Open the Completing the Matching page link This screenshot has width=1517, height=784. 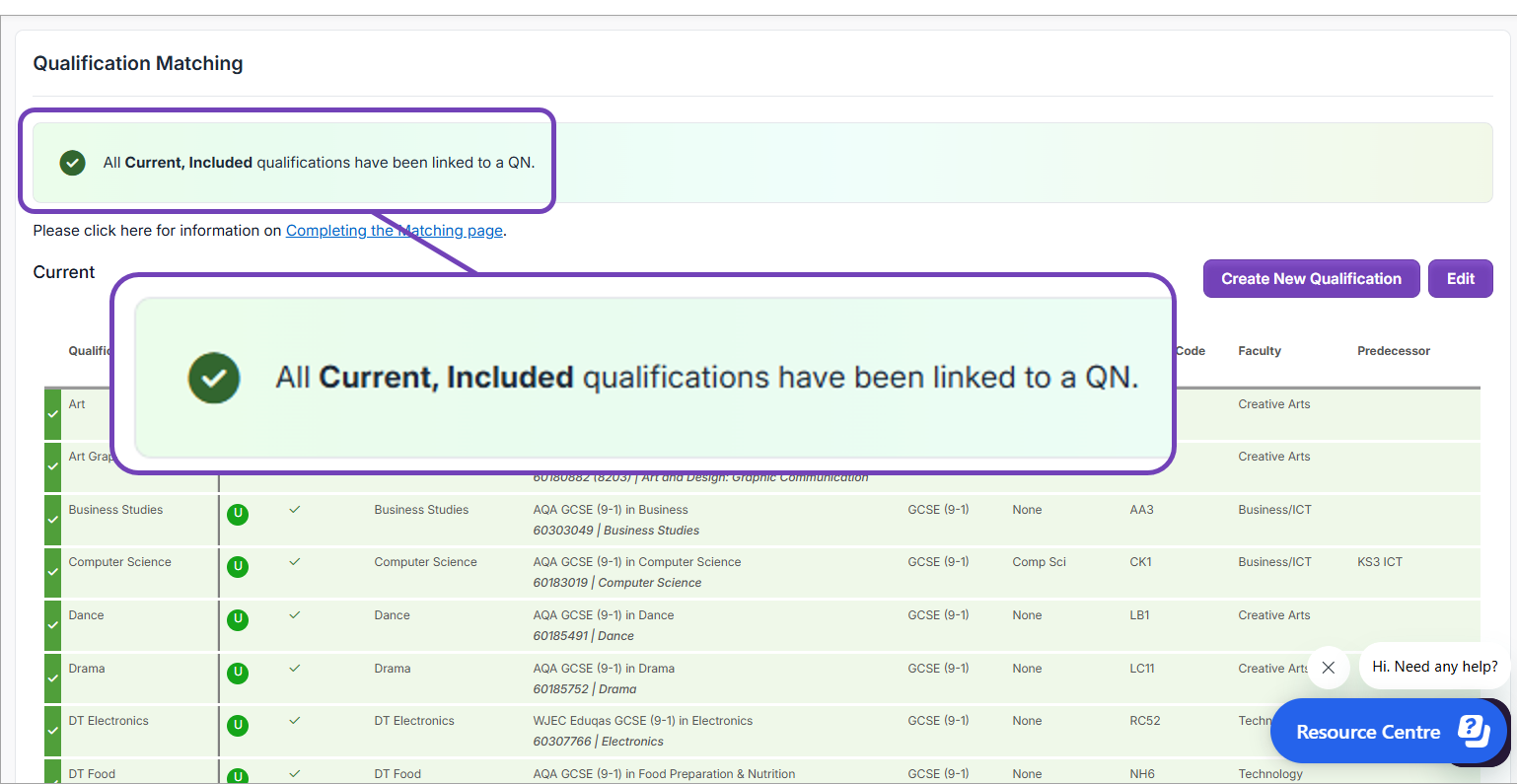pos(394,230)
